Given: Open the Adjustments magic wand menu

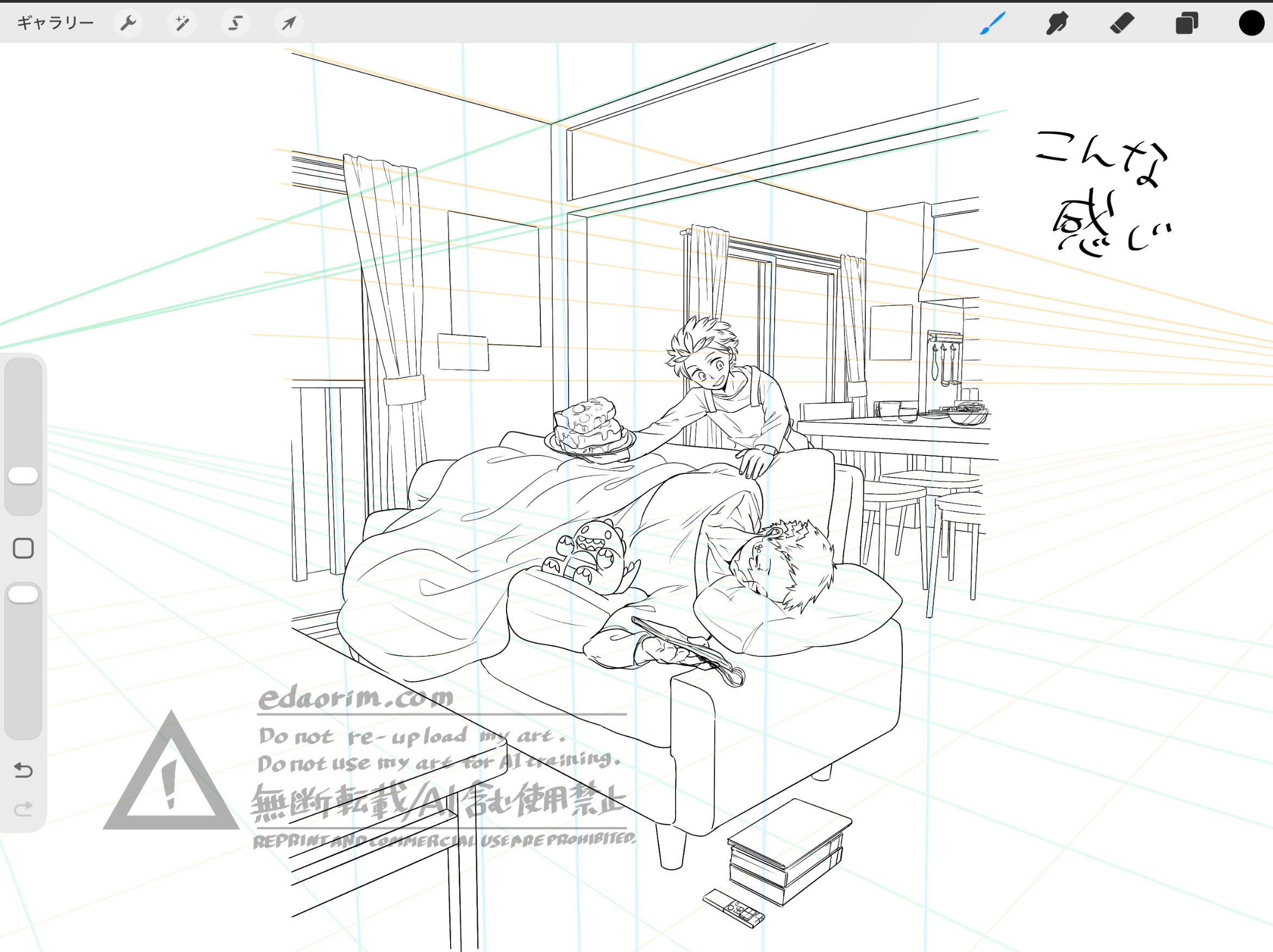Looking at the screenshot, I should click(x=182, y=23).
